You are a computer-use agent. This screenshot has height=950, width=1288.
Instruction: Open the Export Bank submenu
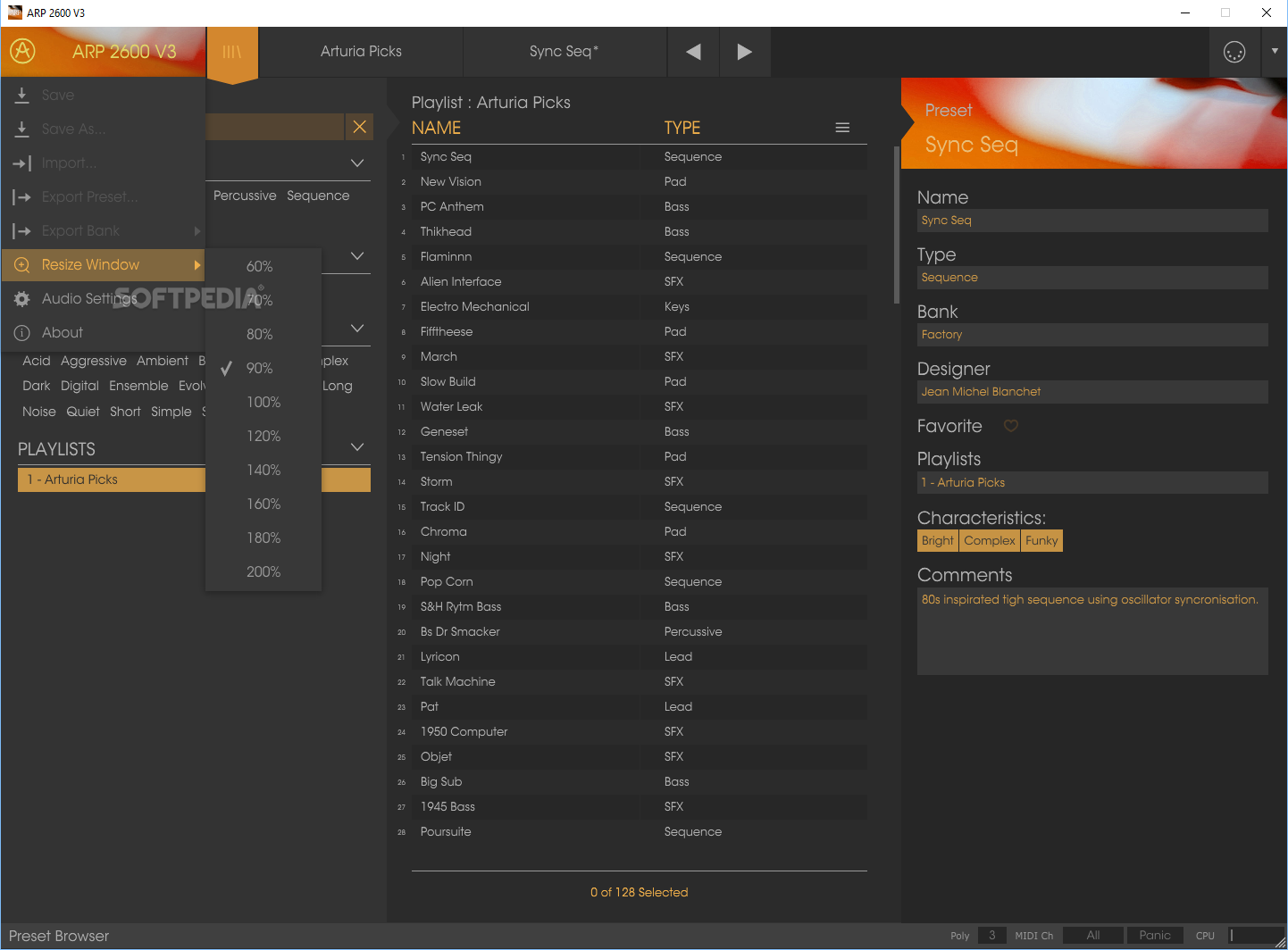click(x=103, y=230)
